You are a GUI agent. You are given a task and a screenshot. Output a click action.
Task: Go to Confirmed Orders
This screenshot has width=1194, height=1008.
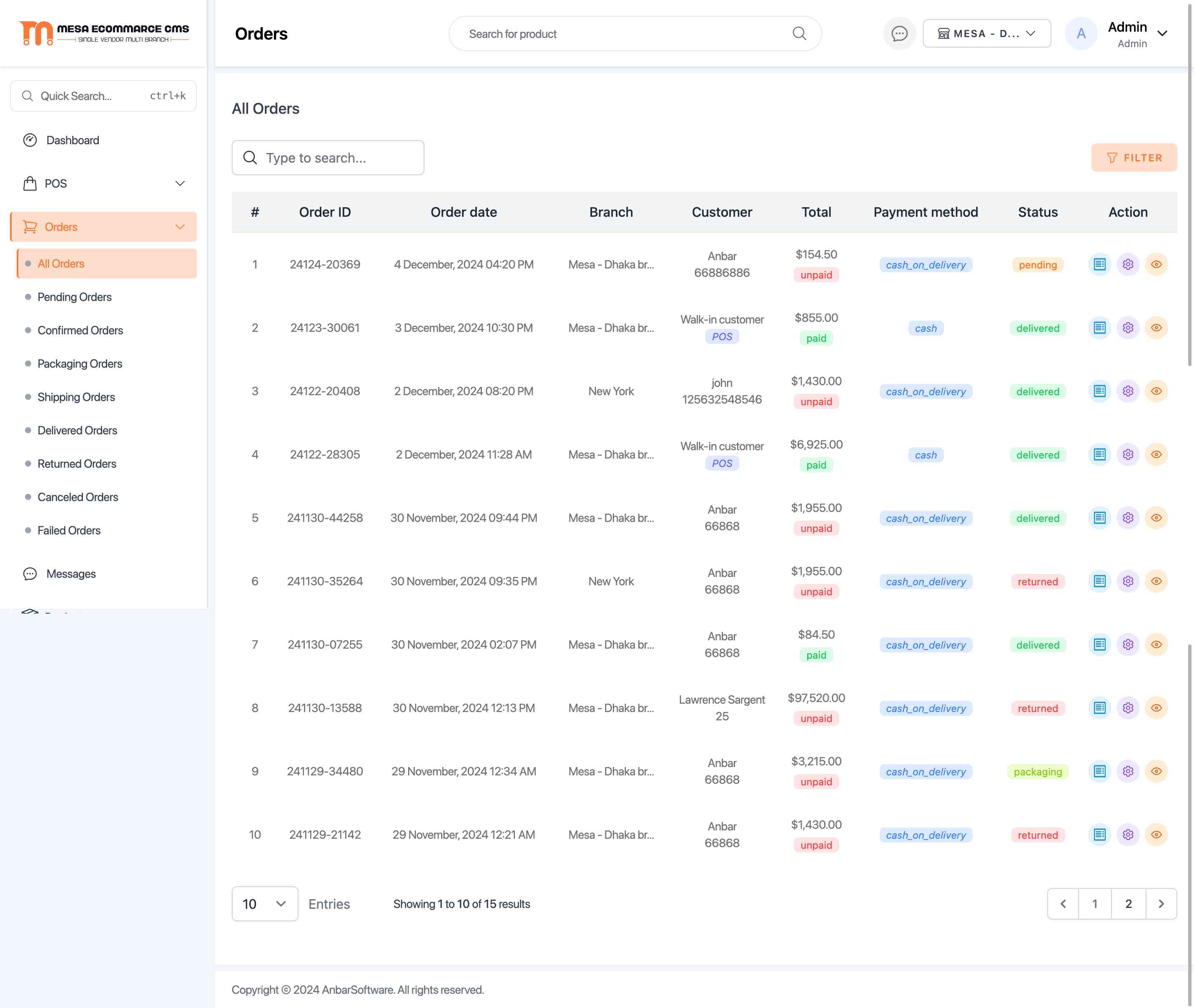coord(80,330)
